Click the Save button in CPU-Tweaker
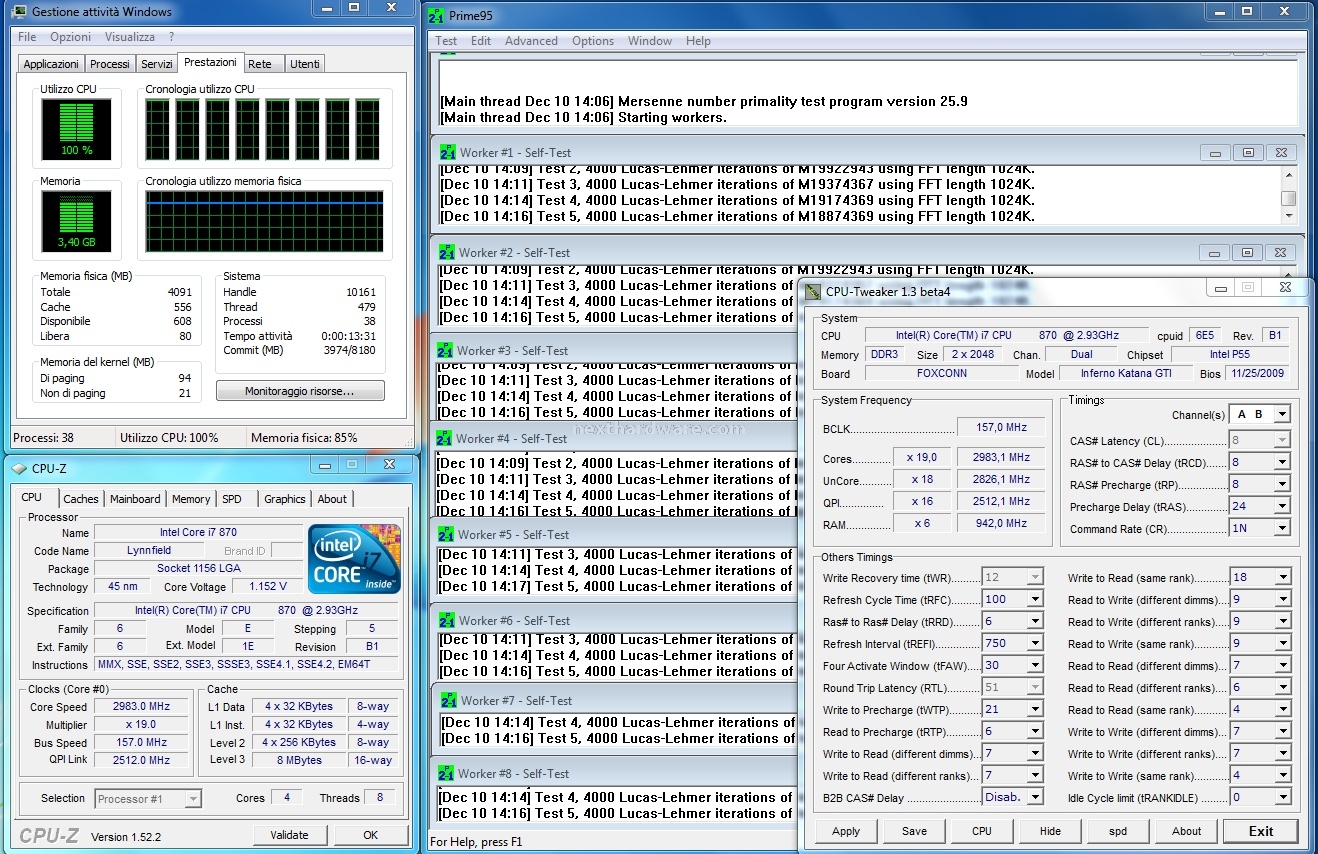The width and height of the screenshot is (1318, 854). 914,831
